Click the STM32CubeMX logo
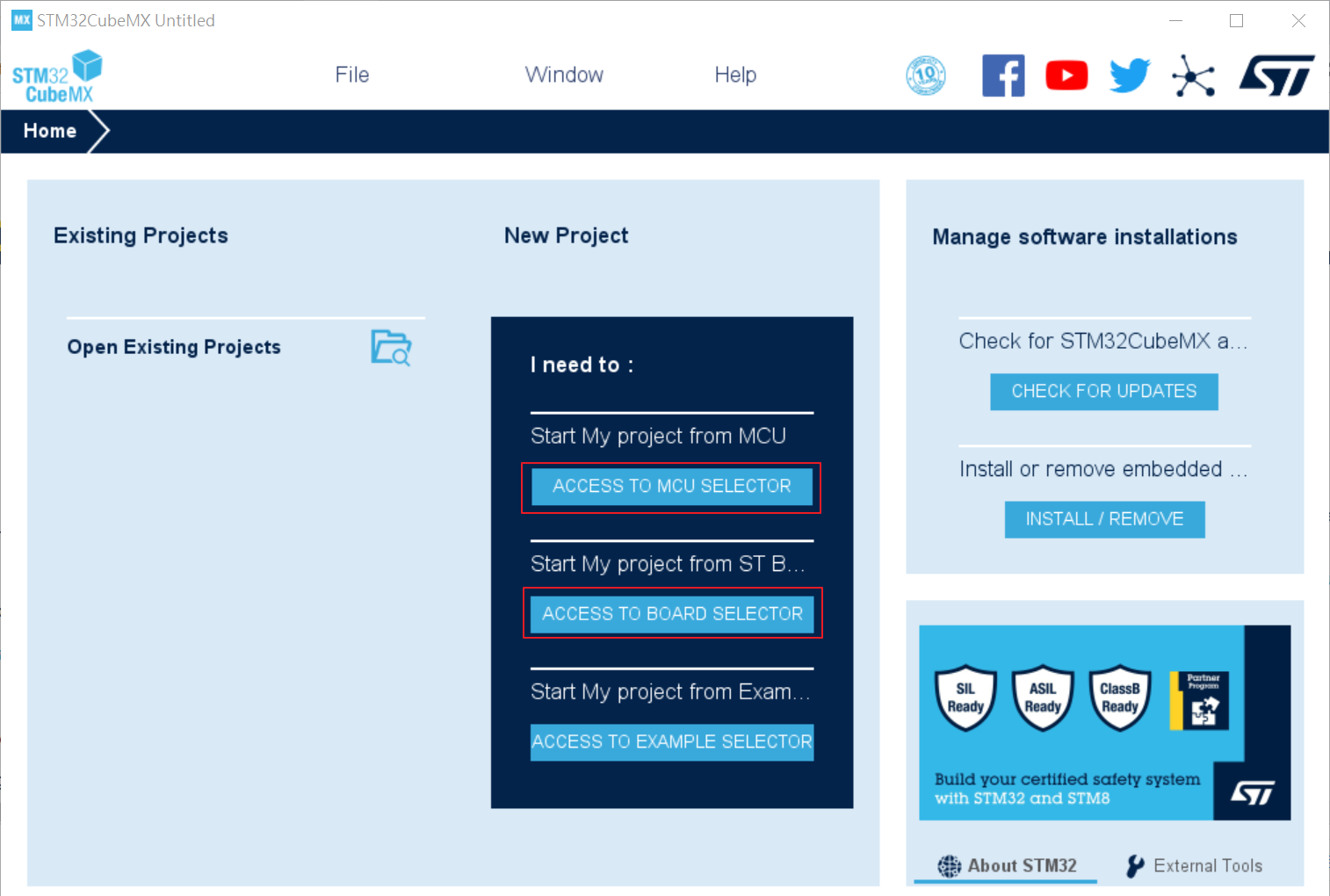The image size is (1330, 896). [57, 76]
